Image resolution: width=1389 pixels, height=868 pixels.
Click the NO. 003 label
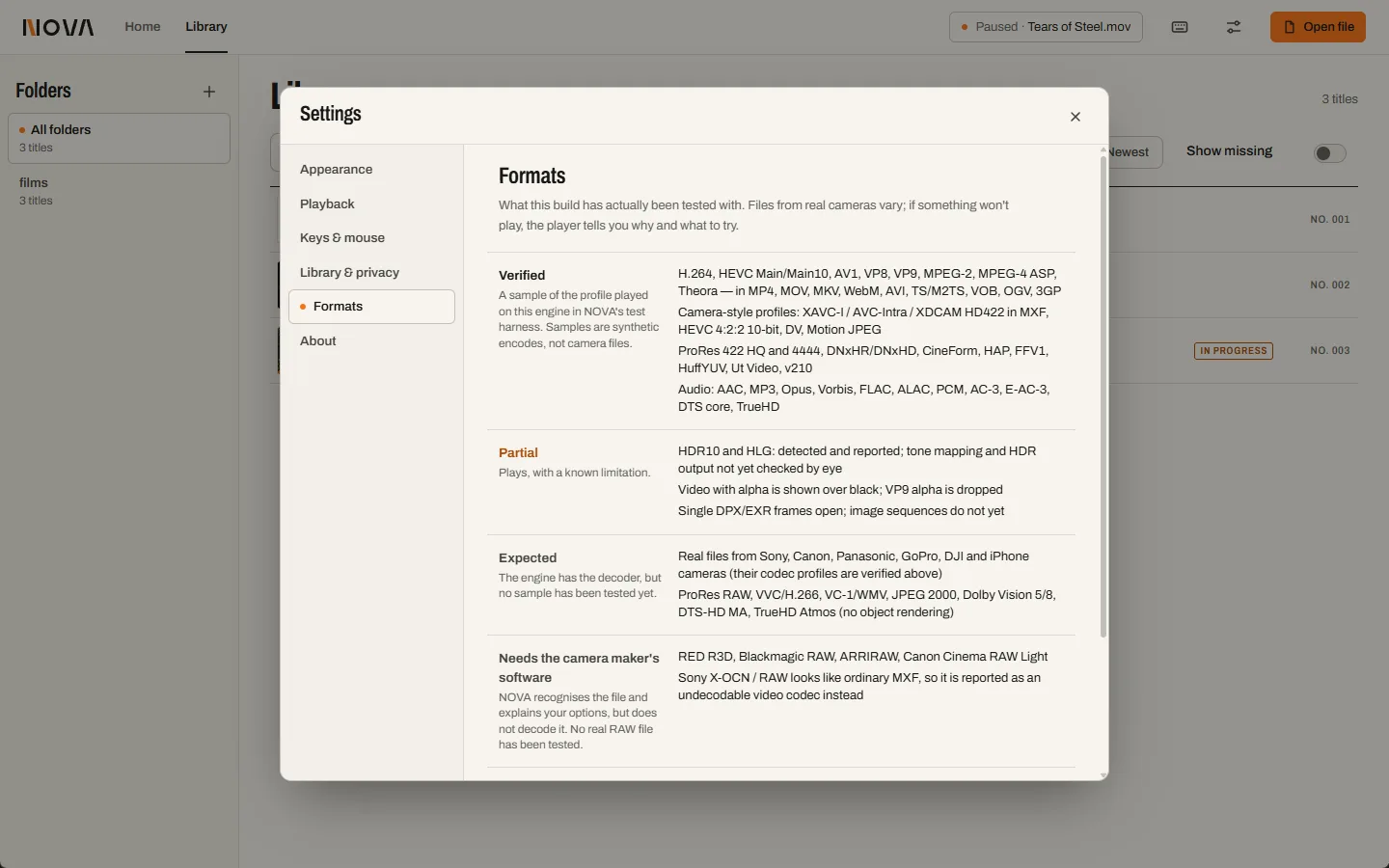pyautogui.click(x=1330, y=351)
